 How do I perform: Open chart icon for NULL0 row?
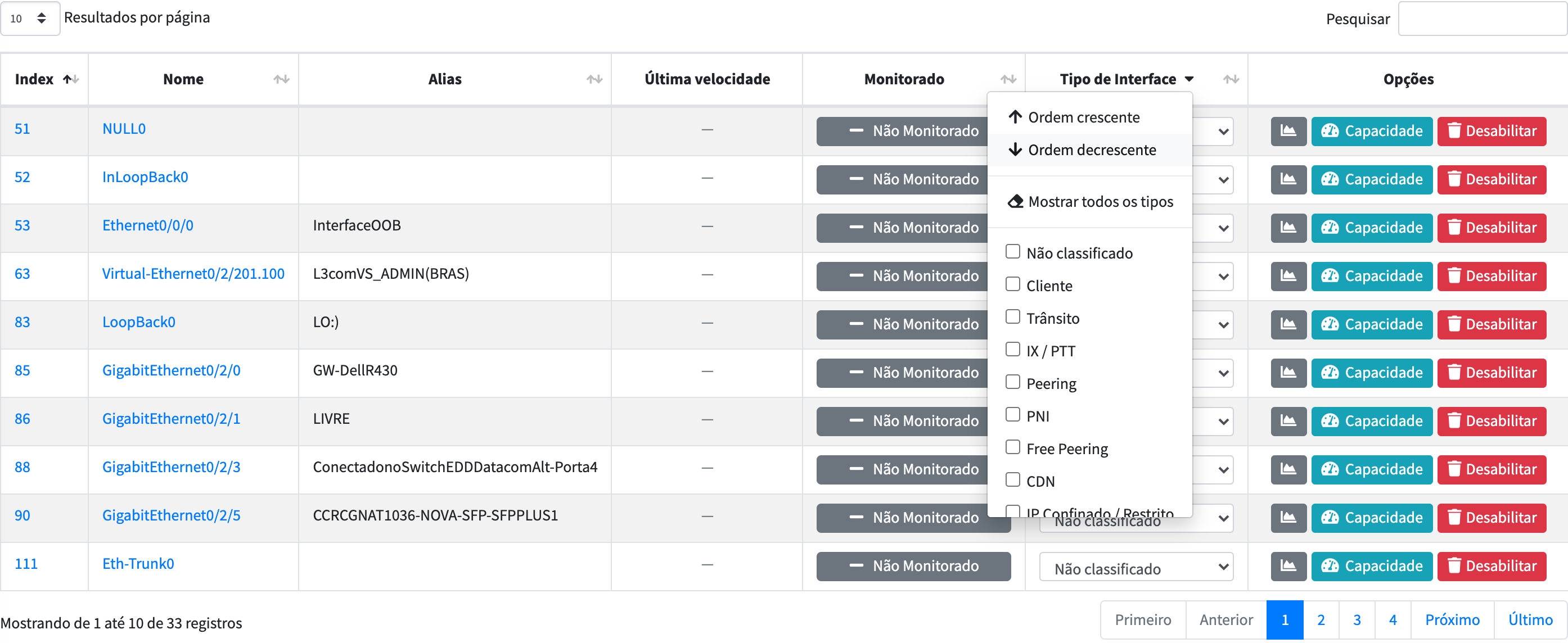1288,131
